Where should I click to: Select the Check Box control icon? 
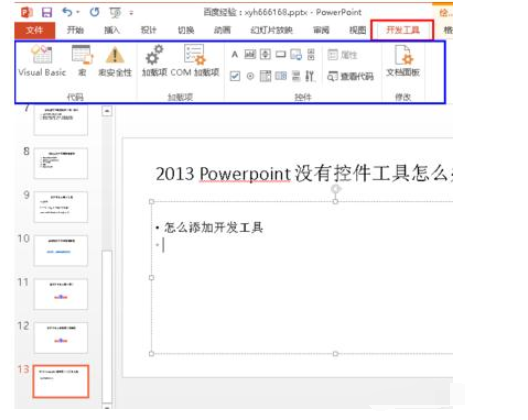(235, 76)
